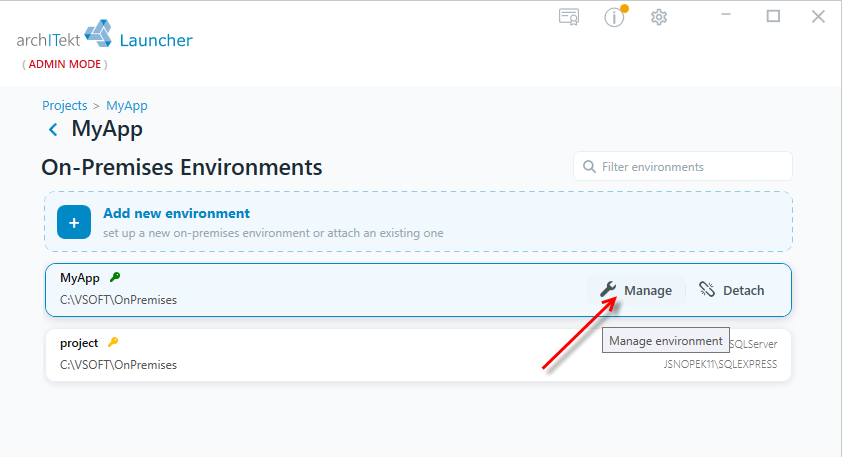This screenshot has width=842, height=457.
Task: Open the Projects breadcrumb link
Action: pos(64,105)
